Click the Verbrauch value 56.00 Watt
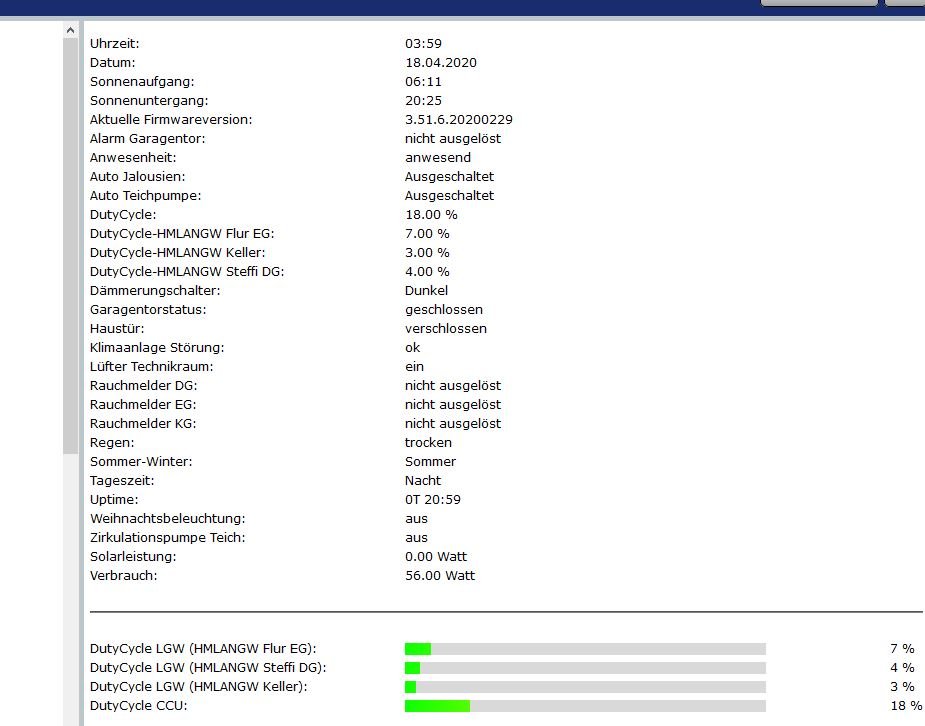Viewport: 925px width, 726px height. (440, 576)
